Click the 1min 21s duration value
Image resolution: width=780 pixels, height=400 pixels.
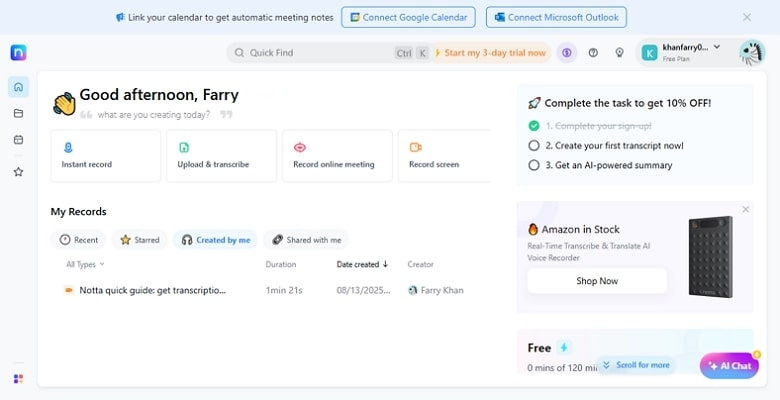(284, 290)
